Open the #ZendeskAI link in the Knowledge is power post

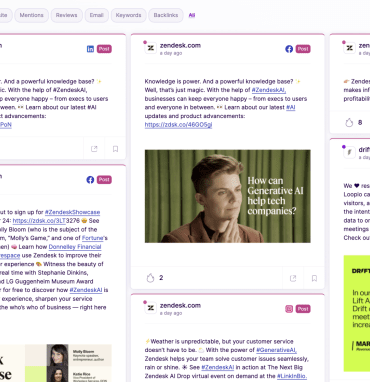click(x=269, y=90)
